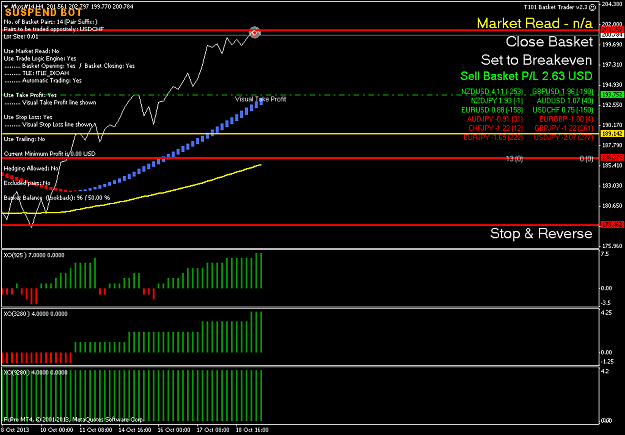Click the 11 Oct 08:00 time axis label
The height and width of the screenshot is (435, 625).
coord(94,430)
